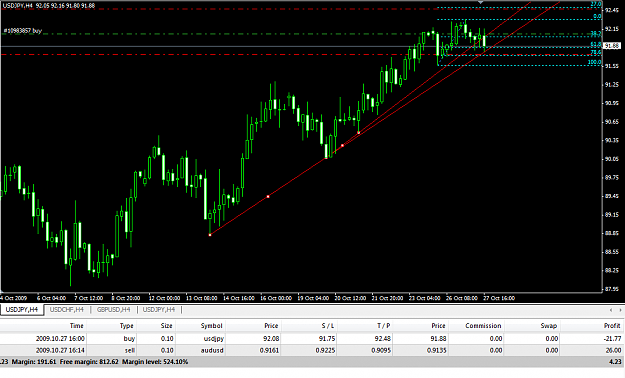This screenshot has width=625, height=378.
Task: Sort trades by the Type column header
Action: [127, 326]
